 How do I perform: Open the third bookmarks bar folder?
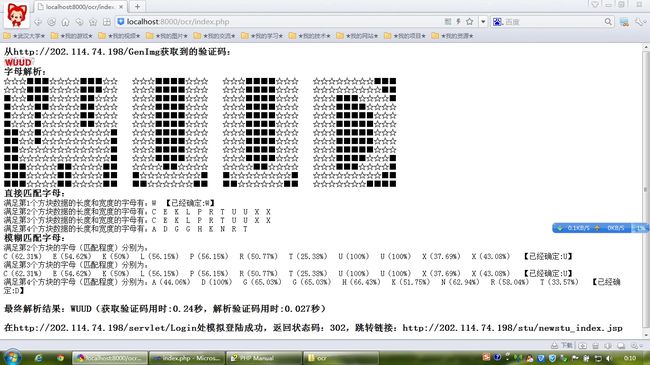119,36
